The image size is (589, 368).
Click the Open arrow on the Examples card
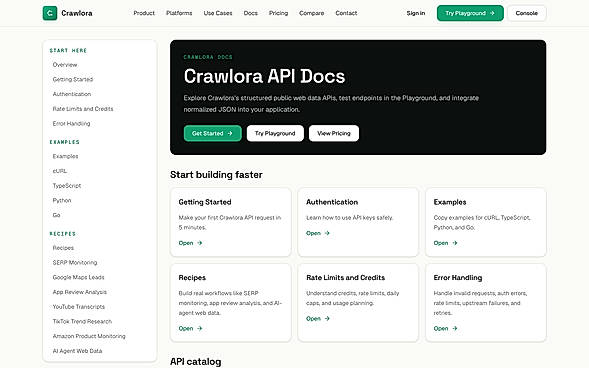click(x=455, y=243)
